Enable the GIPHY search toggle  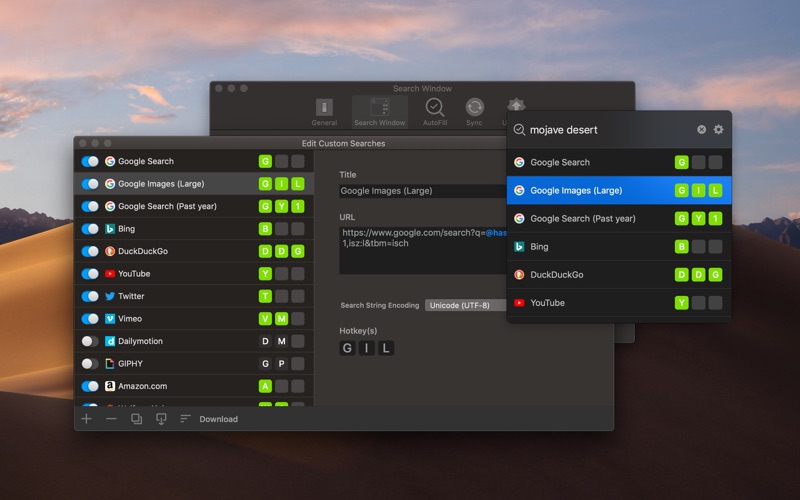pos(90,363)
